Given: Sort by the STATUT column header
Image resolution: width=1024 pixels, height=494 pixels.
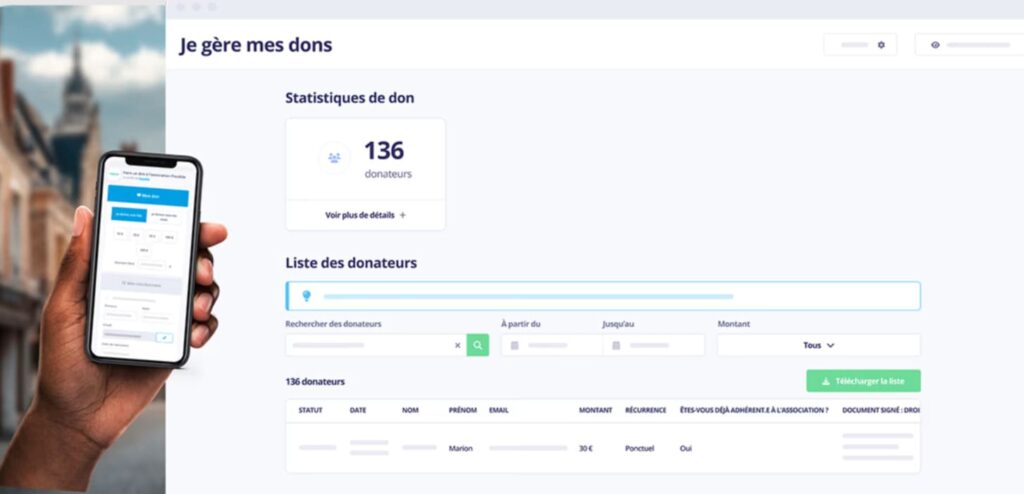Looking at the screenshot, I should [x=310, y=410].
